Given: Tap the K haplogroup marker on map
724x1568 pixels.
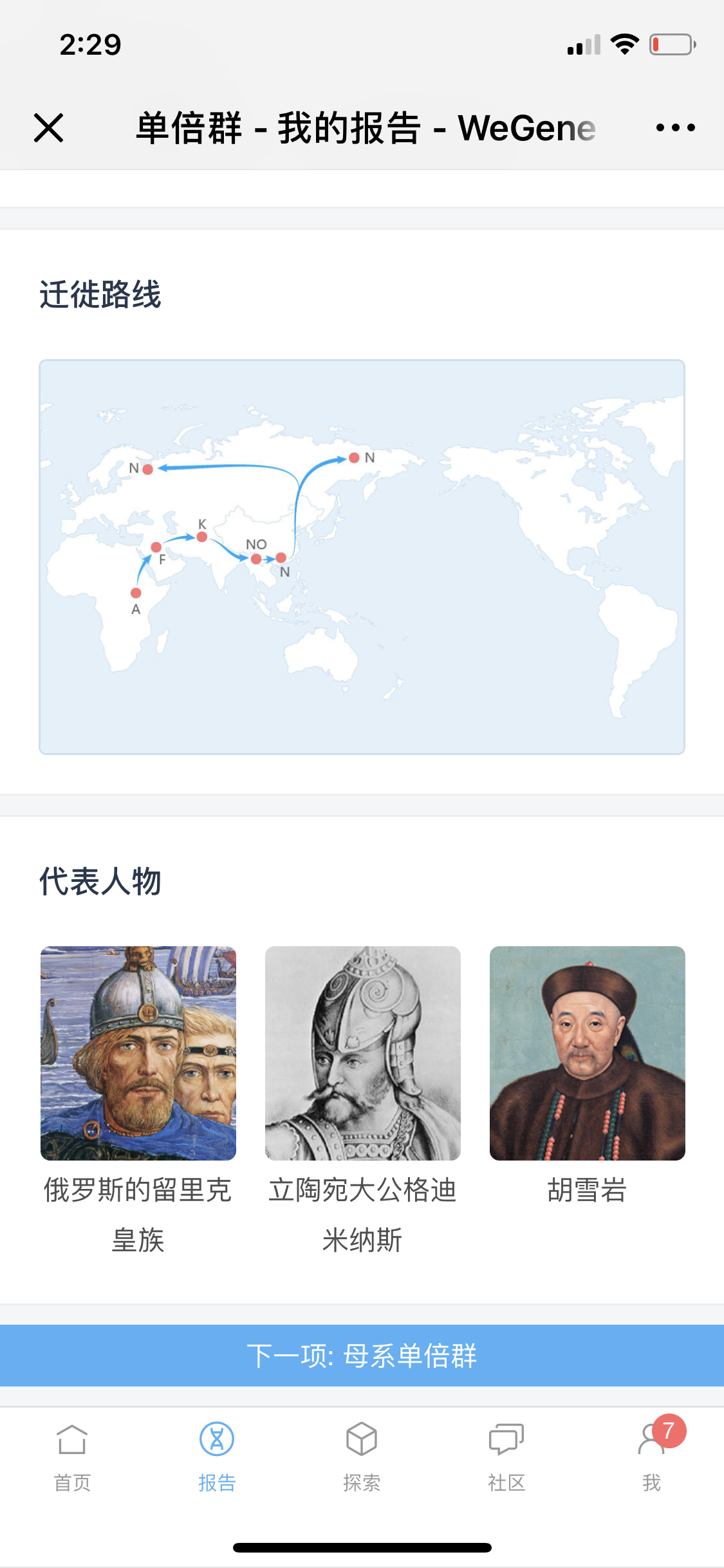Looking at the screenshot, I should click(202, 537).
